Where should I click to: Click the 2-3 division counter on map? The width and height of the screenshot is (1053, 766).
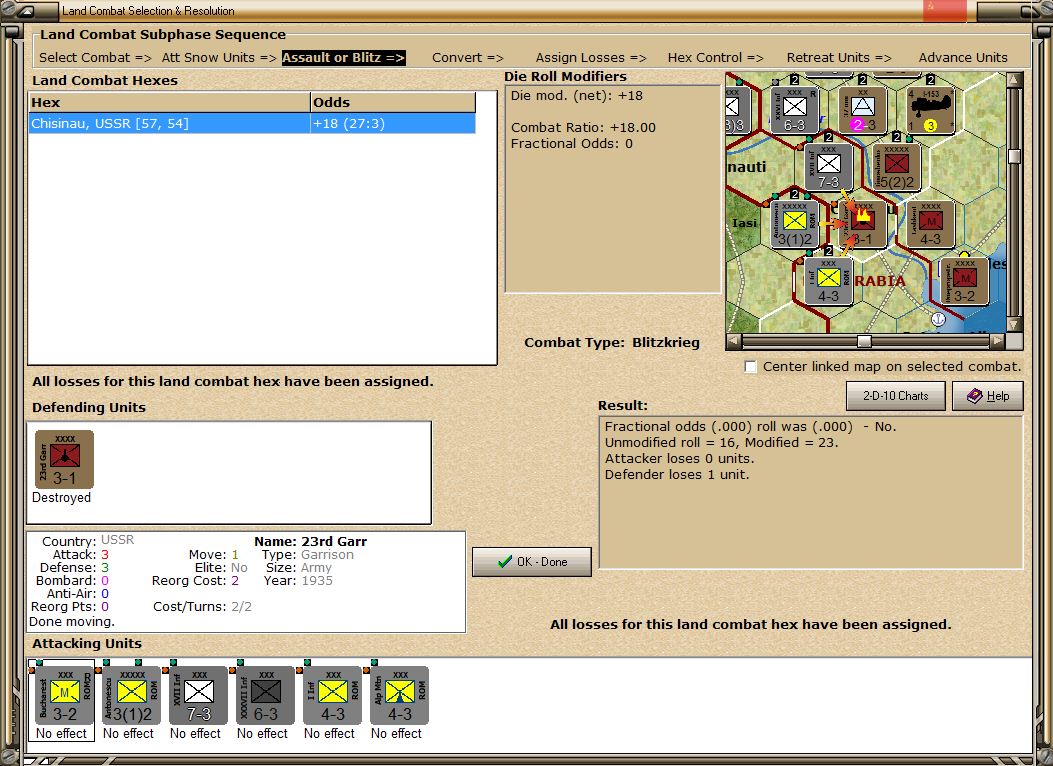pyautogui.click(x=863, y=110)
